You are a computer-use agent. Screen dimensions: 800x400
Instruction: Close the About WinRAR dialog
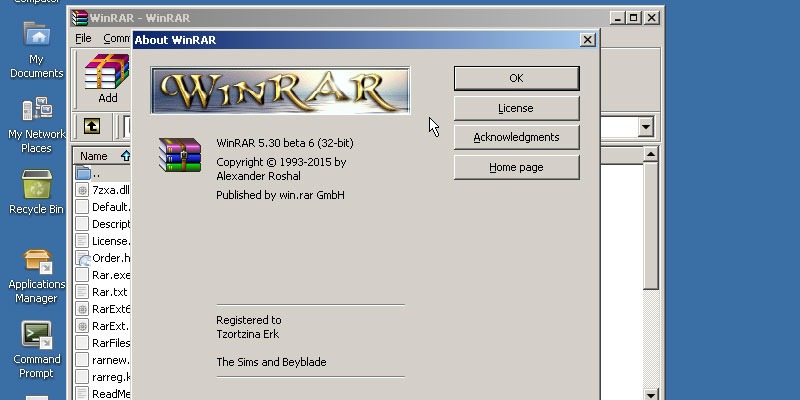pyautogui.click(x=588, y=40)
